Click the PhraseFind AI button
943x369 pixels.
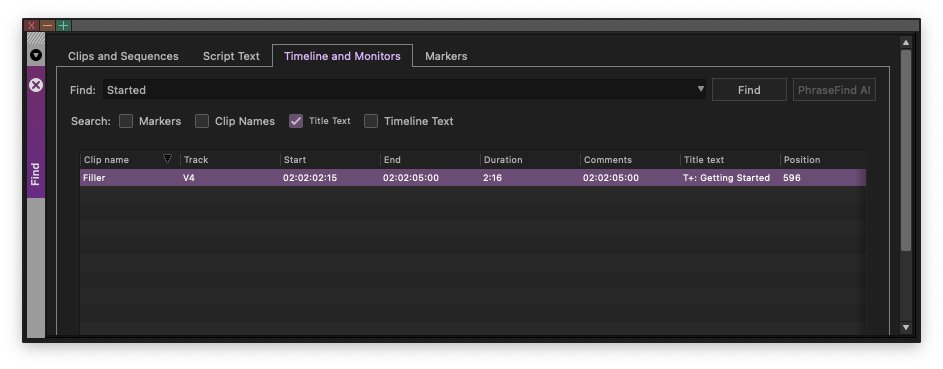point(834,90)
